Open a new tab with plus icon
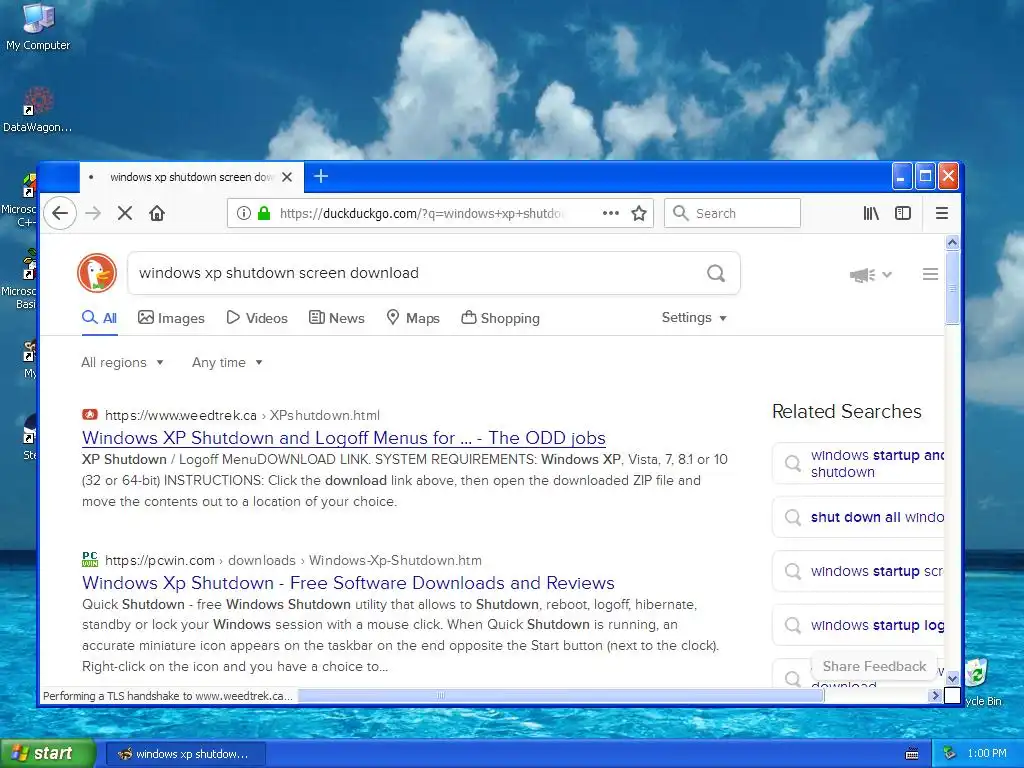1024x768 pixels. (321, 176)
